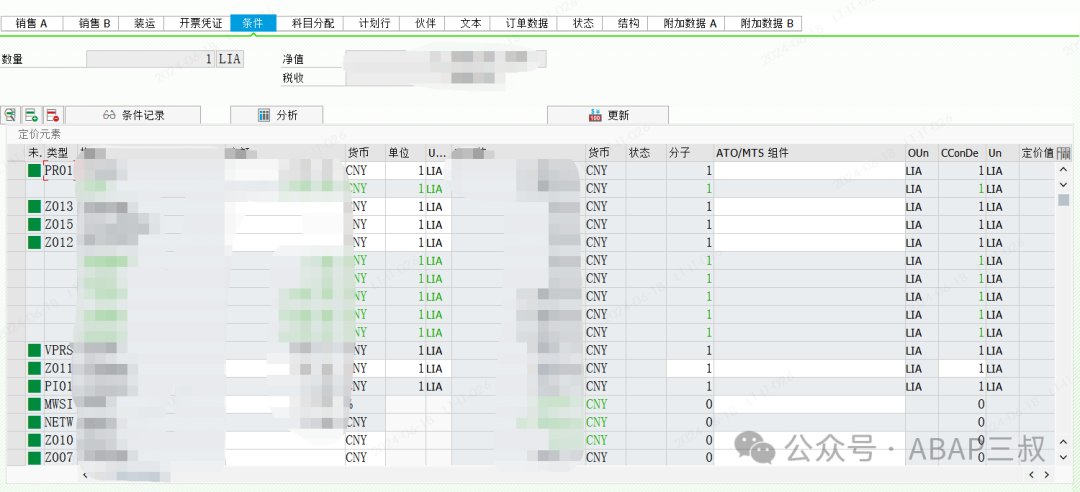This screenshot has width=1080, height=492.
Task: Click vertical scrollbar thumb of pricing table
Action: 1063,200
